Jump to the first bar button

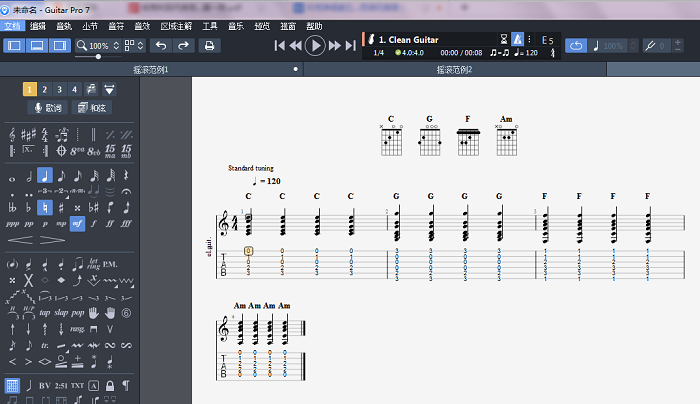point(280,45)
